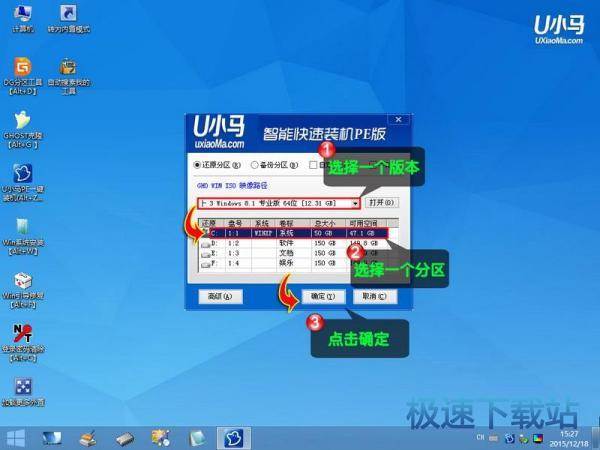Click the Advanced (高级) button
The image size is (600, 450).
[x=220, y=297]
